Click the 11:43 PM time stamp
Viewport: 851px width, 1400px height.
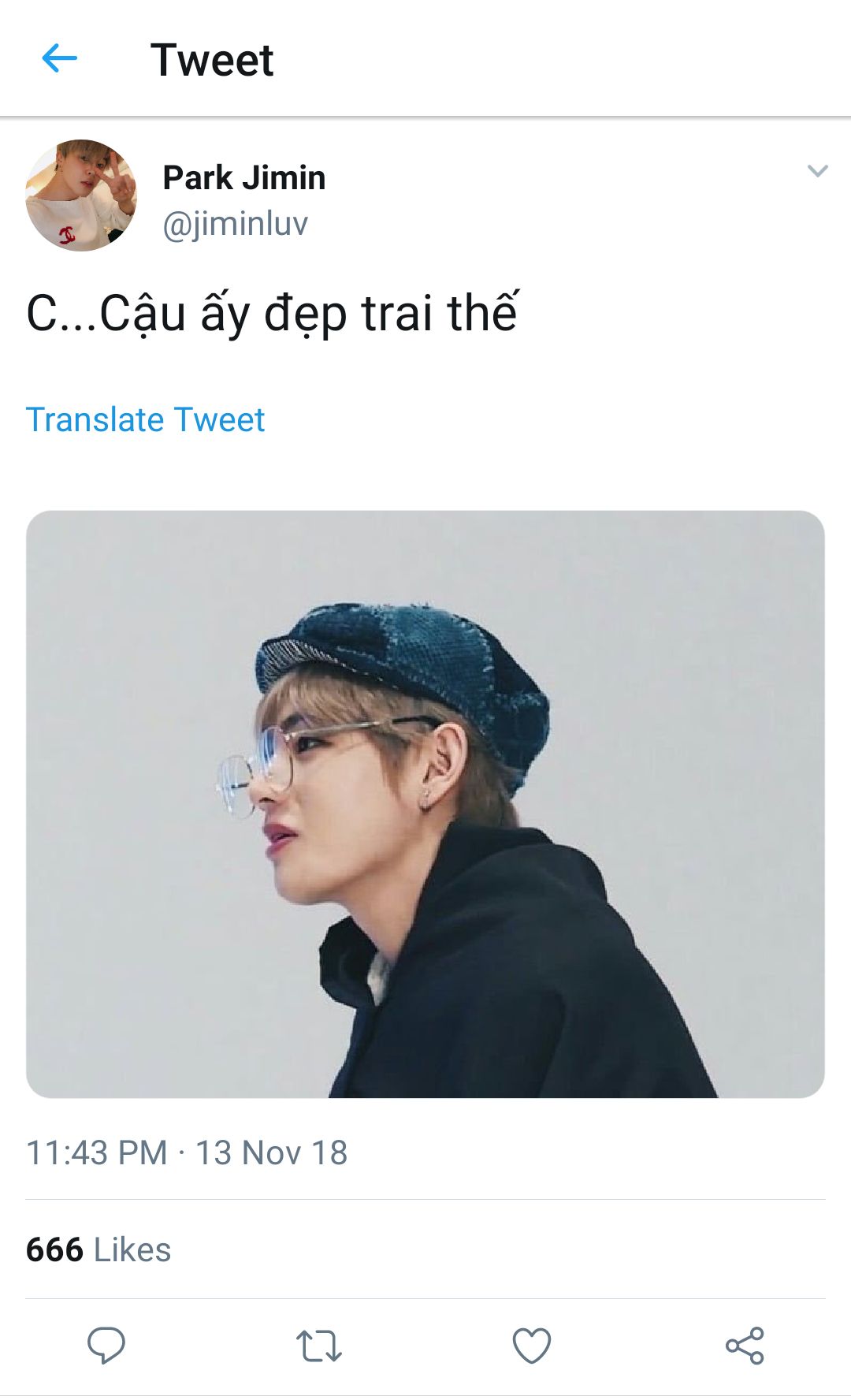click(x=97, y=1152)
